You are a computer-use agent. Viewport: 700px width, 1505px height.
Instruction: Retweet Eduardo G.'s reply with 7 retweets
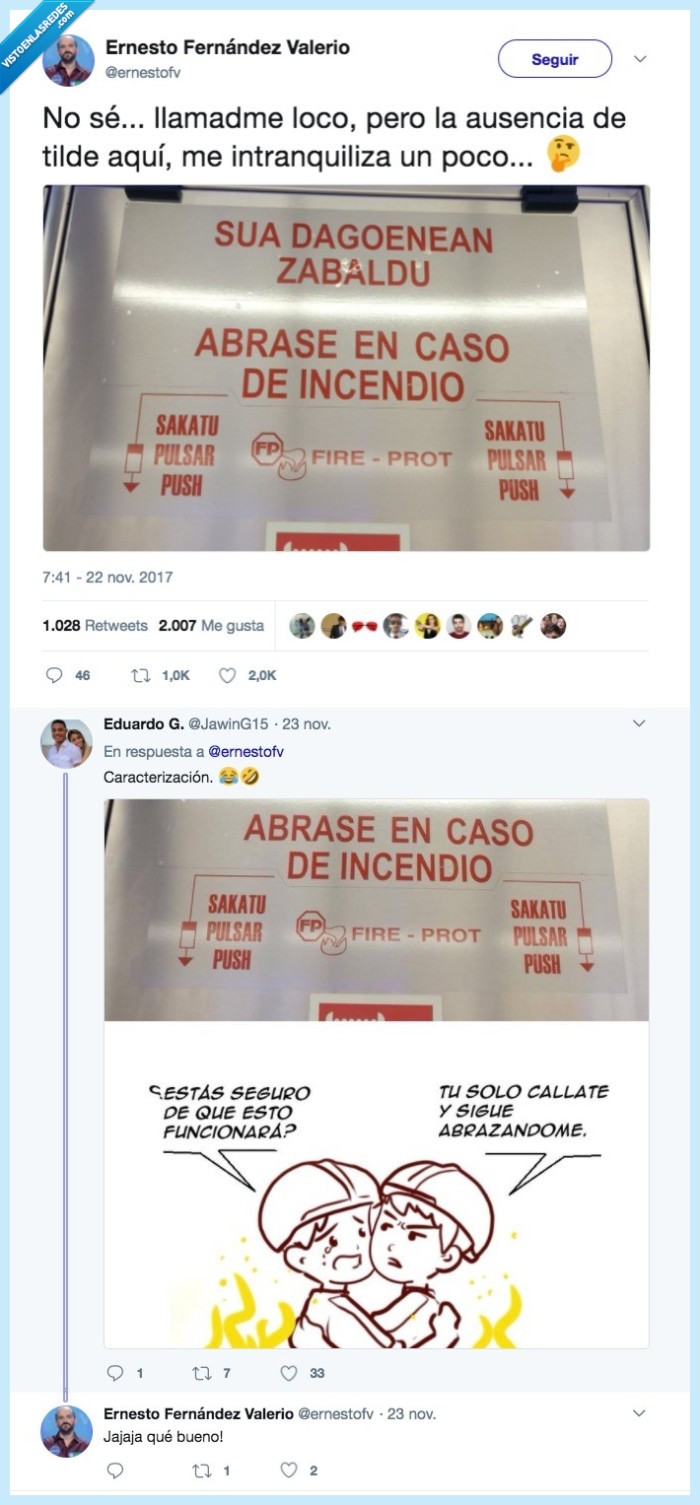click(201, 1373)
